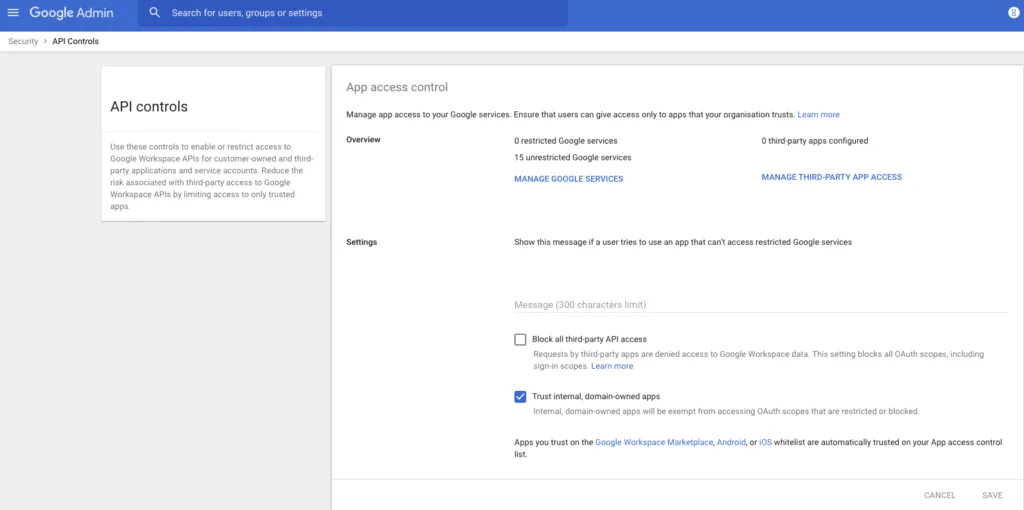Focus the Message 300 characters limit field

[x=761, y=305]
